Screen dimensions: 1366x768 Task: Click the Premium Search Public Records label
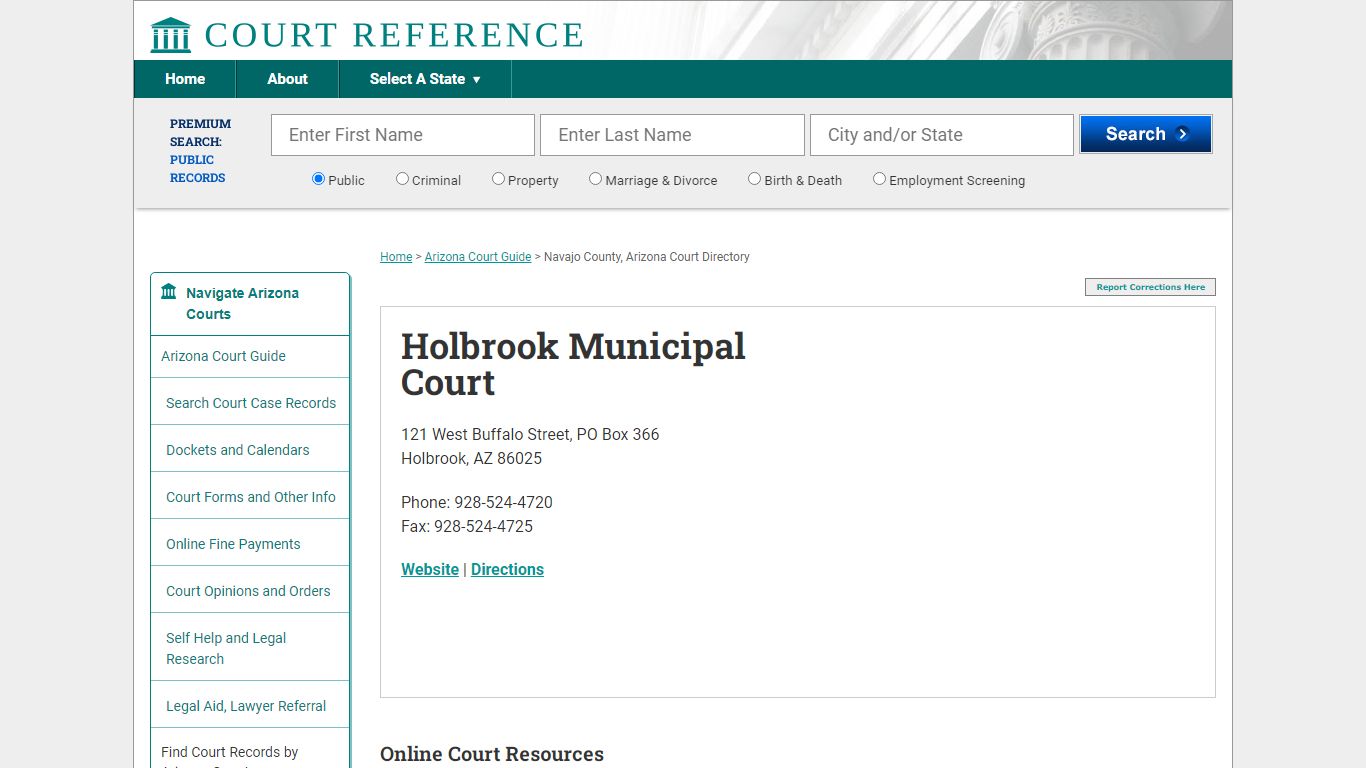tap(200, 151)
